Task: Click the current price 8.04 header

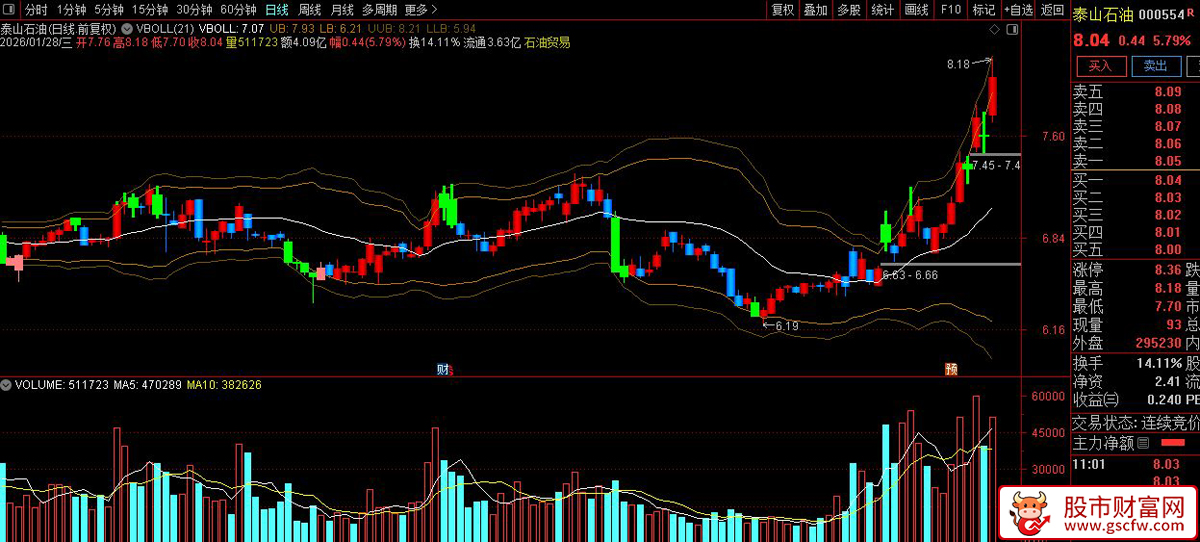Action: point(1092,41)
